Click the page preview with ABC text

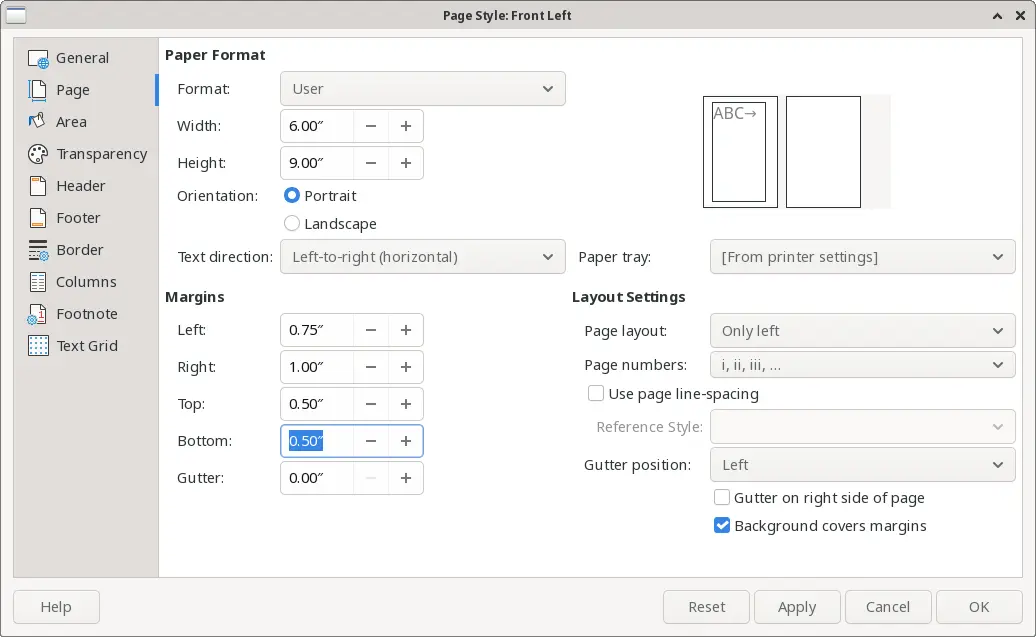click(x=740, y=152)
